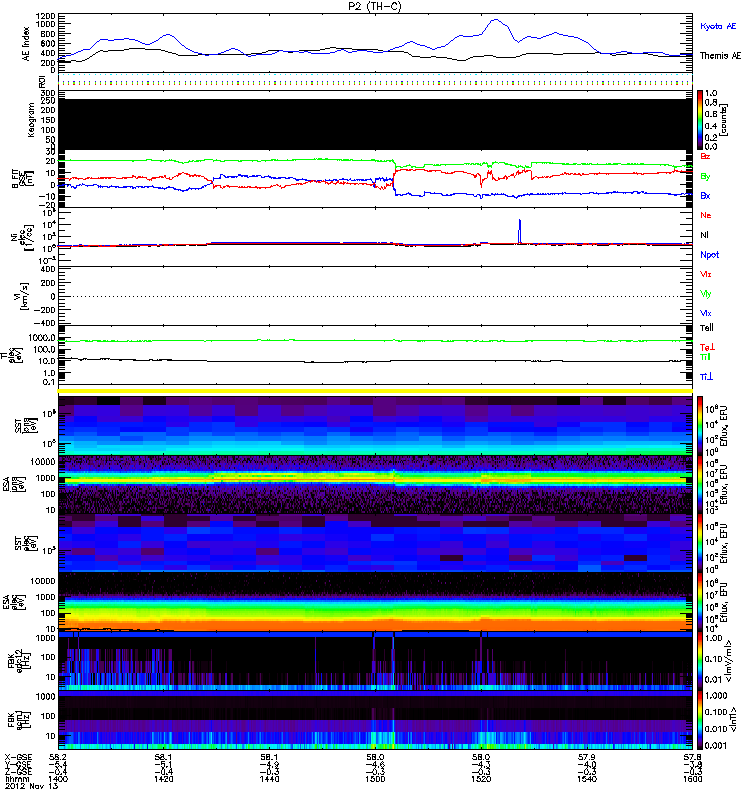Select the "Kyoto AE" legend label
This screenshot has width=750, height=800.
[x=718, y=27]
